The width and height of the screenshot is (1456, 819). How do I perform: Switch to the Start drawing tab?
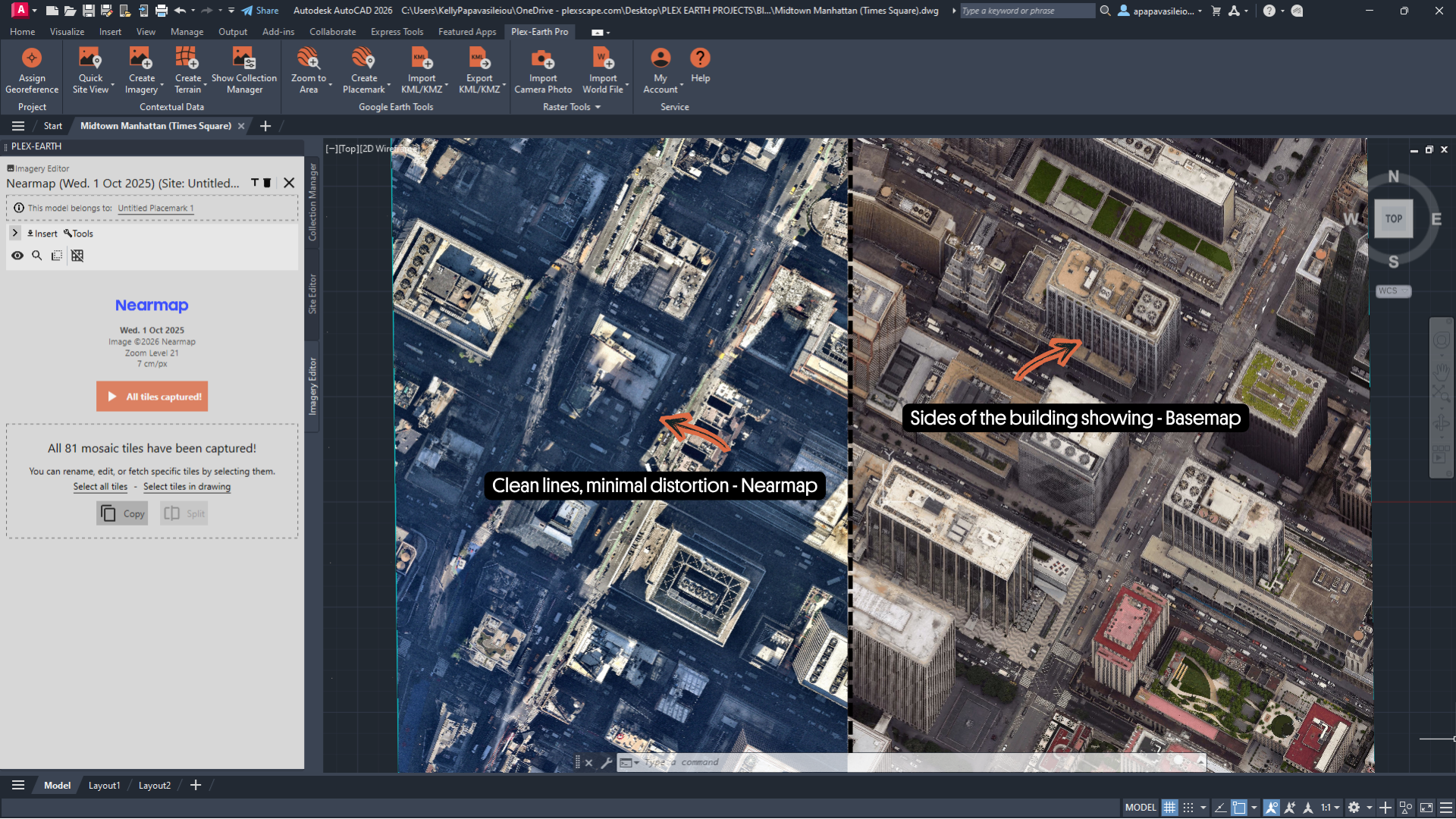[52, 126]
